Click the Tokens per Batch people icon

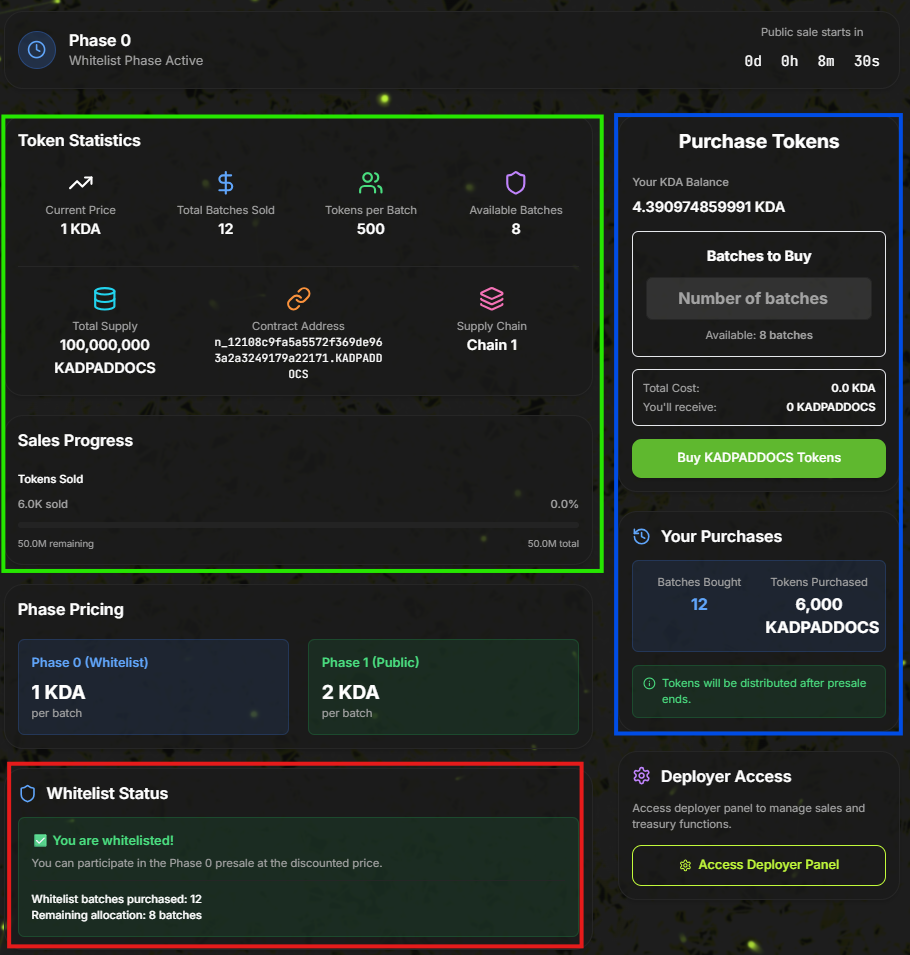(x=371, y=183)
